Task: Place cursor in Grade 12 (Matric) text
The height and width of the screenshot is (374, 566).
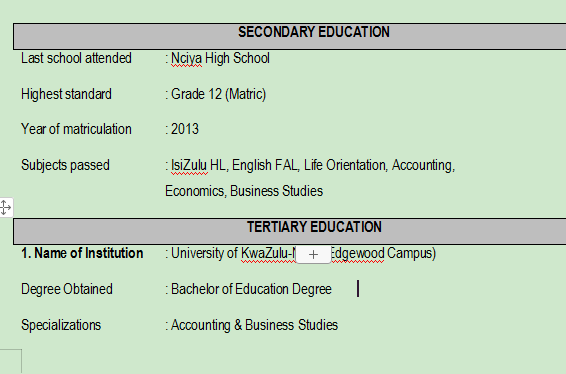Action: click(x=218, y=94)
